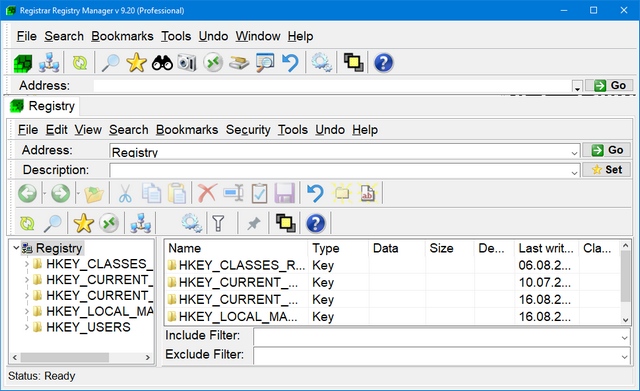Click the copy documents icon
Screen dimensions: 640x391
coord(151,193)
